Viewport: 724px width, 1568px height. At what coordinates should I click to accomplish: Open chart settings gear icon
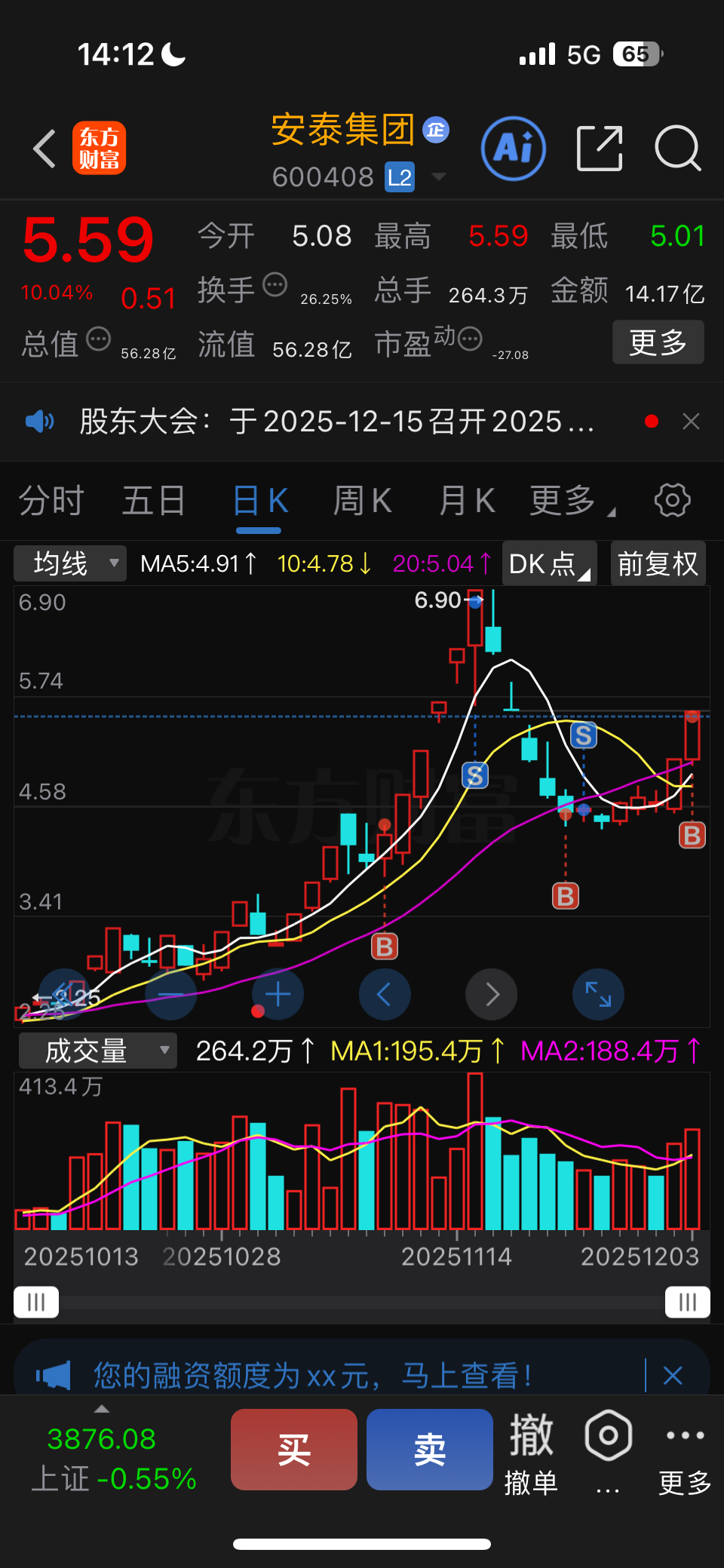[672, 500]
